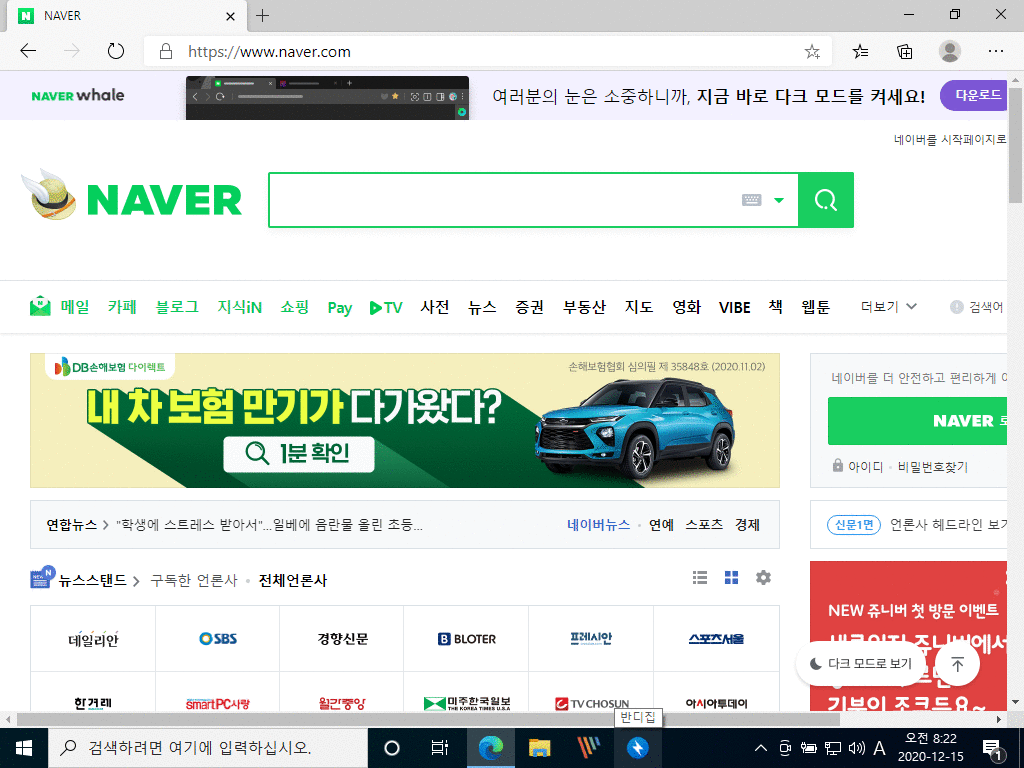Switch the newsstand to grid view icon
This screenshot has width=1024, height=768.
(731, 577)
